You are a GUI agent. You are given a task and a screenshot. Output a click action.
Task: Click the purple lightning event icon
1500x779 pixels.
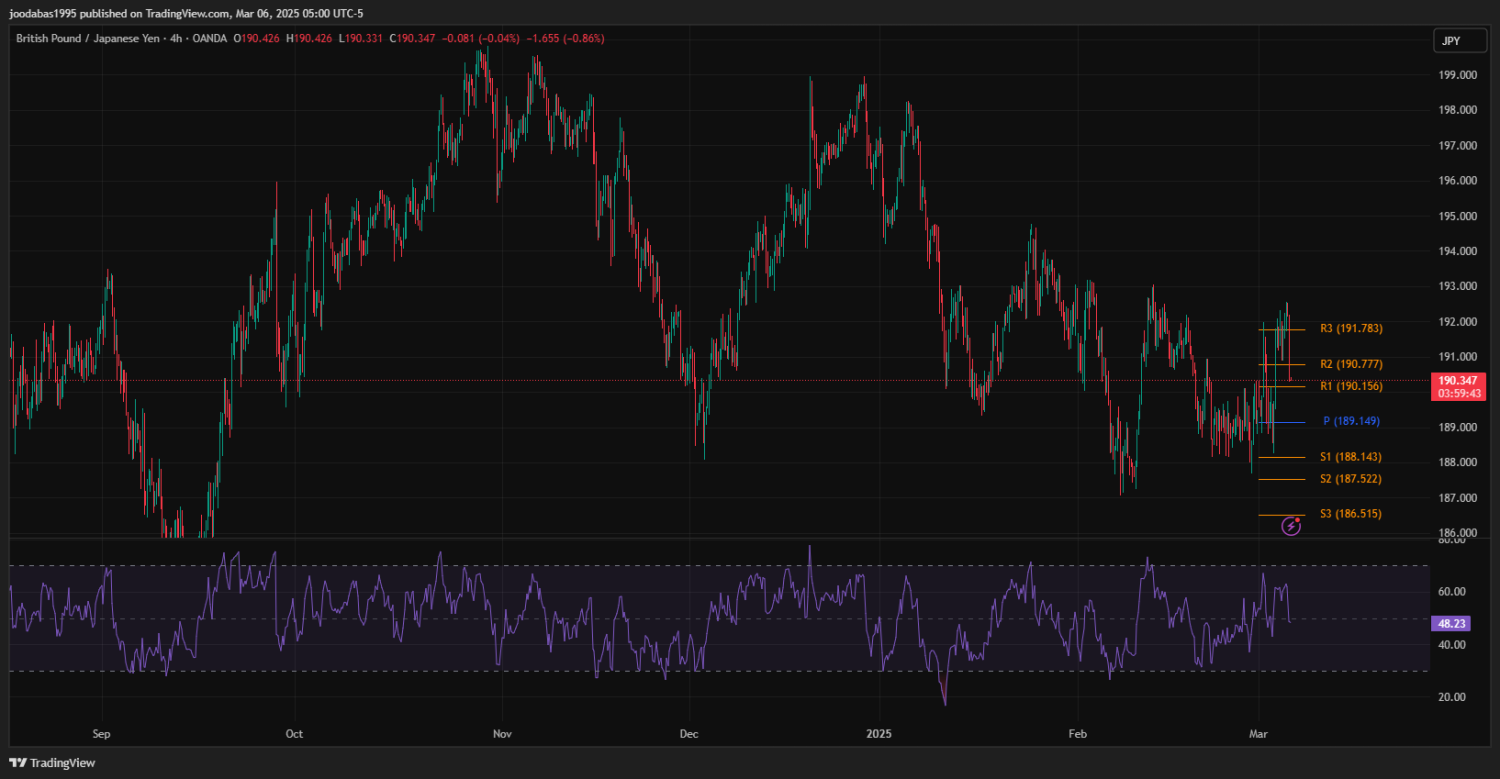[x=1291, y=525]
